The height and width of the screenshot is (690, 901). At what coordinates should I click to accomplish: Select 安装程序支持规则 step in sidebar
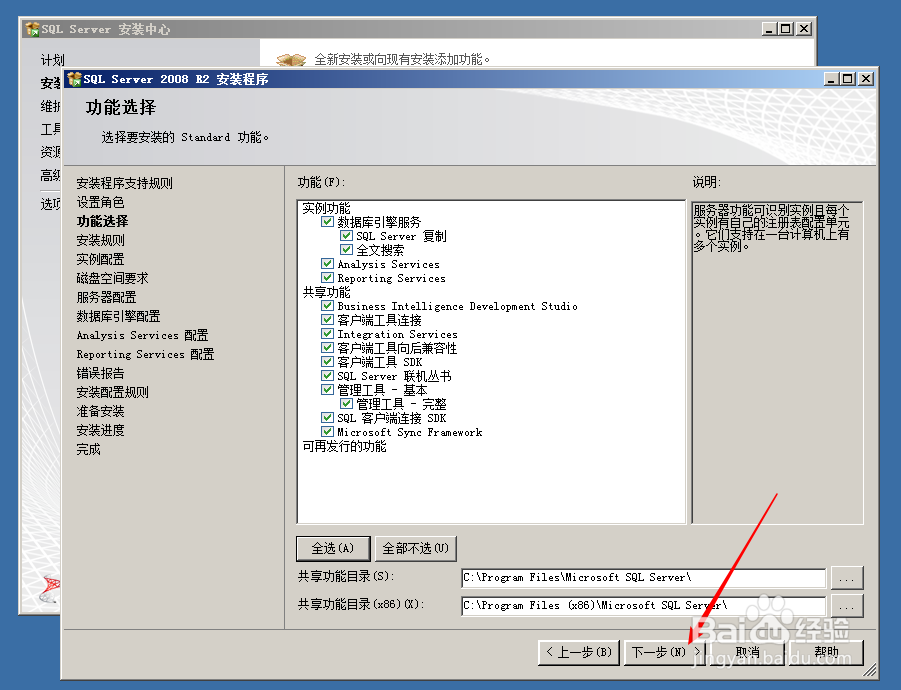point(124,183)
